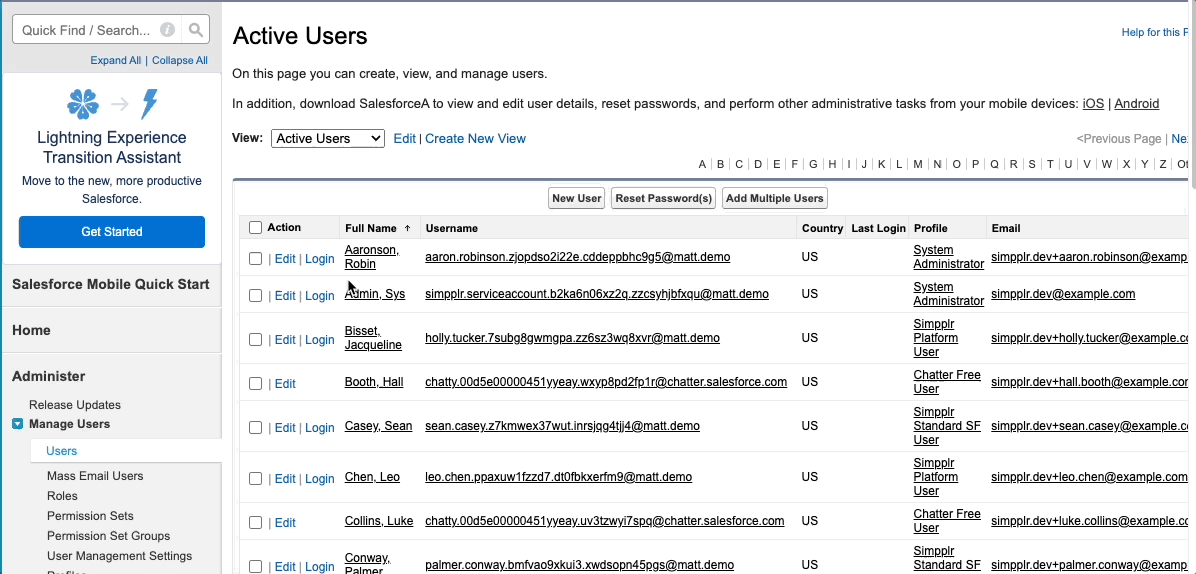Open Permission Sets in sidebar
This screenshot has height=574, width=1196.
pos(90,515)
